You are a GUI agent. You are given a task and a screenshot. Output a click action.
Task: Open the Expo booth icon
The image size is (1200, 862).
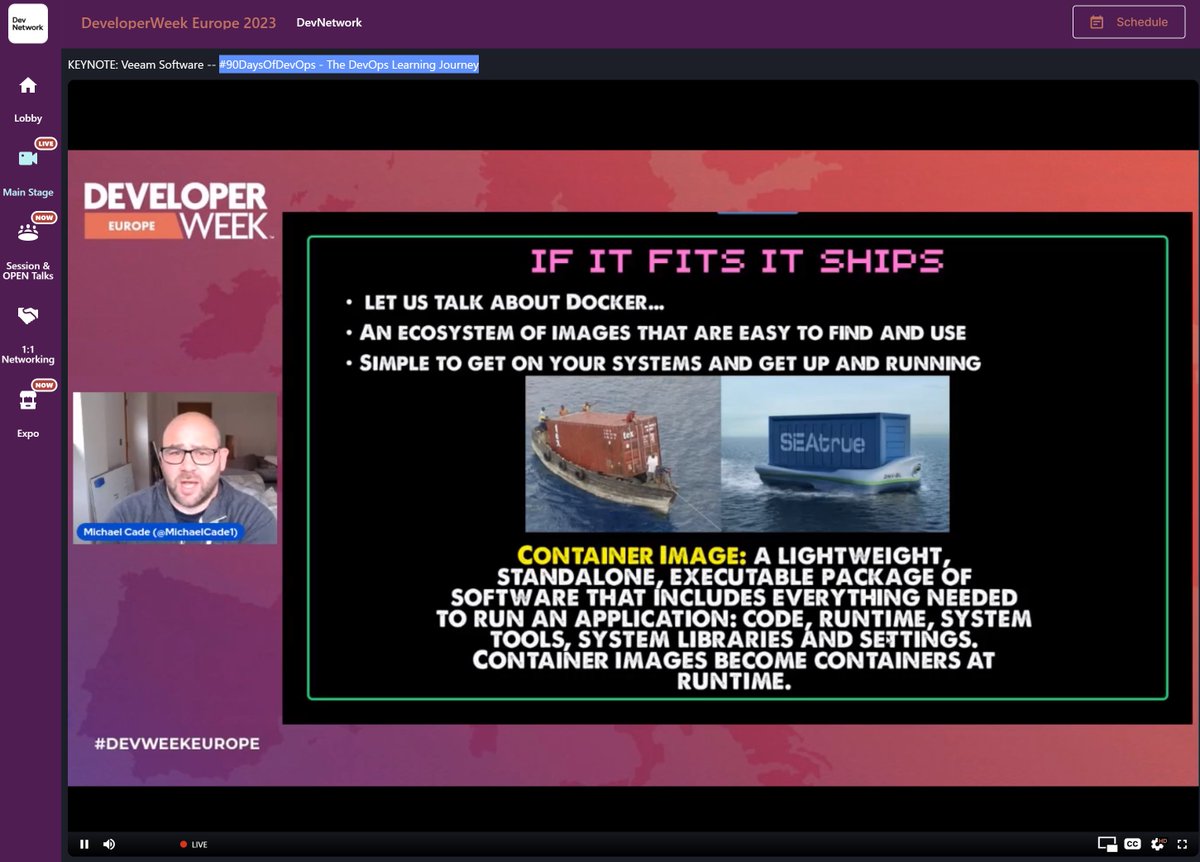(28, 400)
